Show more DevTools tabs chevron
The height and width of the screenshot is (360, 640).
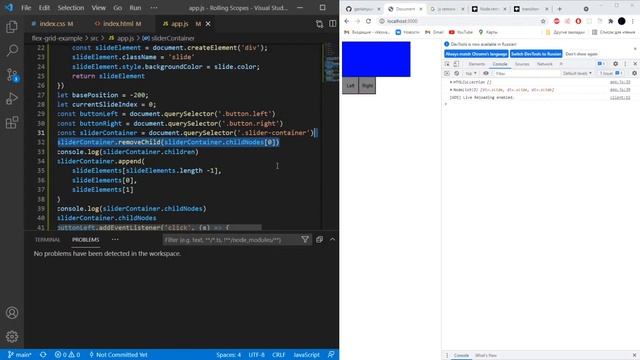pyautogui.click(x=561, y=64)
